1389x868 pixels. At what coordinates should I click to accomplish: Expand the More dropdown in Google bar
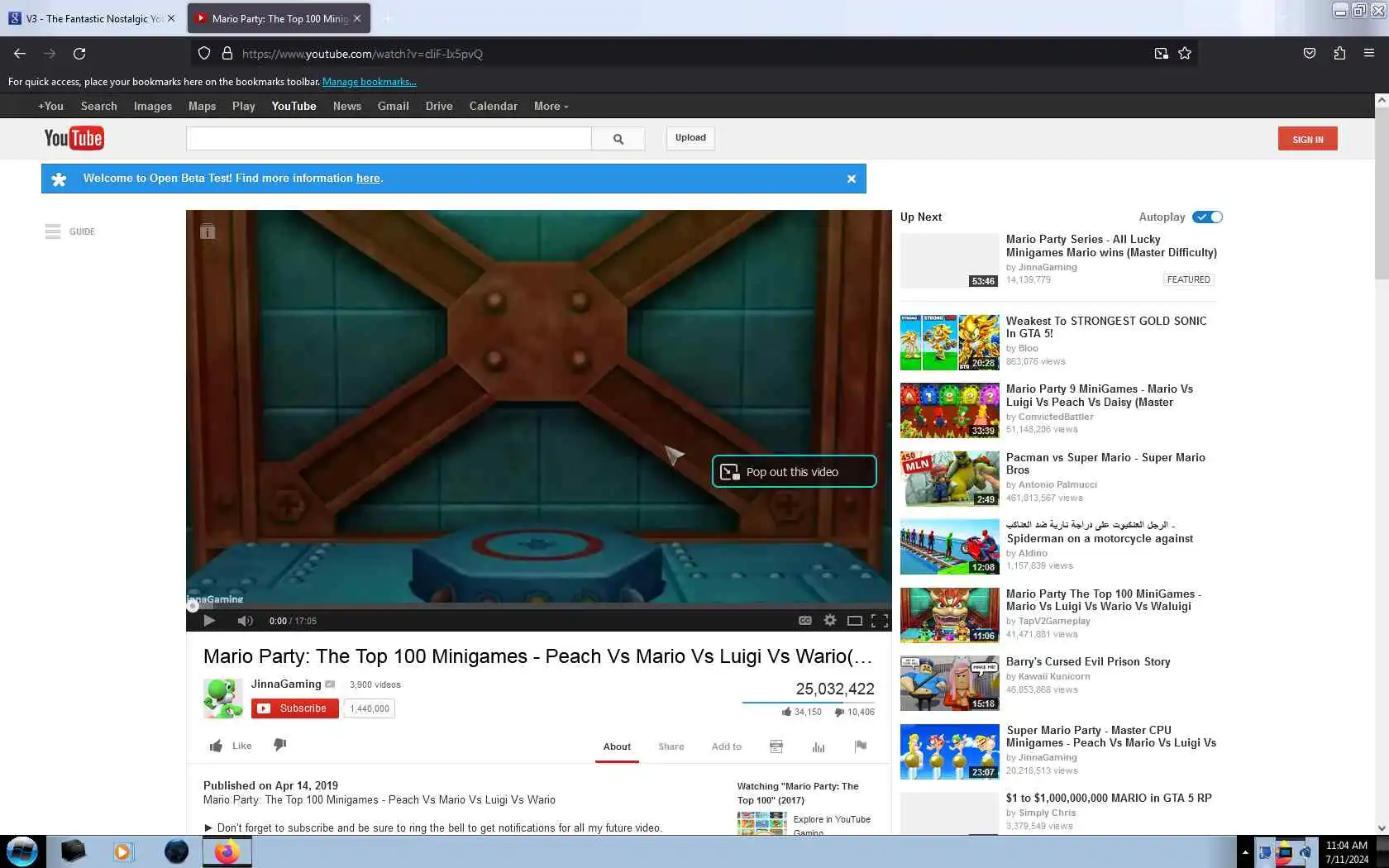[x=551, y=106]
